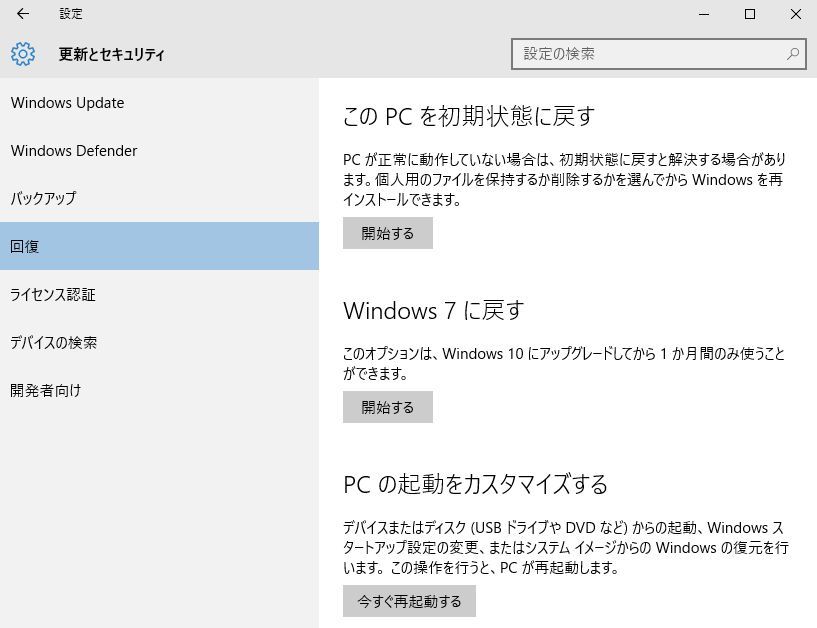Minimize the 設定 window
This screenshot has width=817, height=628.
tap(704, 14)
